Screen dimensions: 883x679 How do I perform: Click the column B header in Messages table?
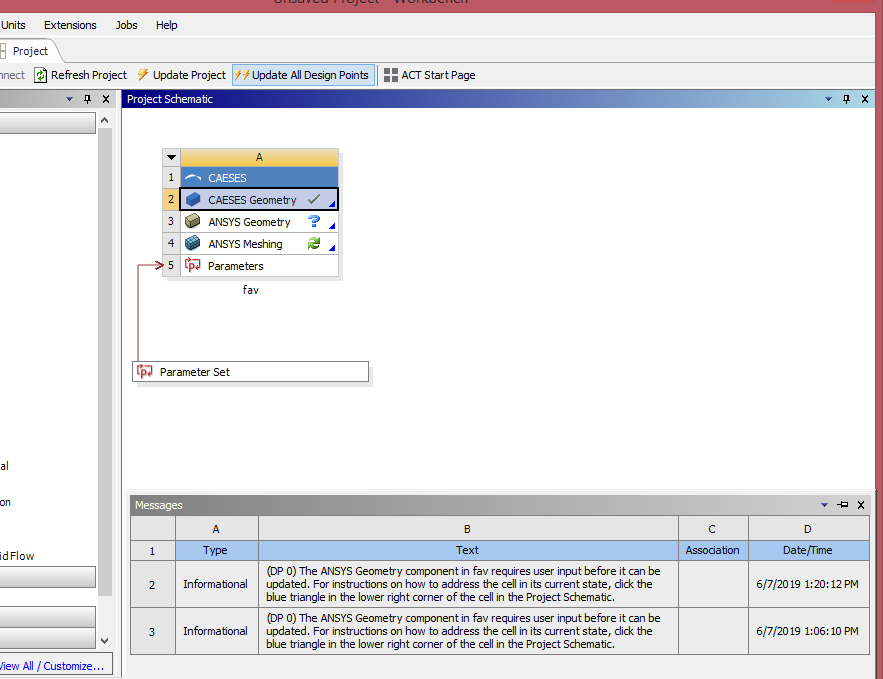tap(468, 529)
